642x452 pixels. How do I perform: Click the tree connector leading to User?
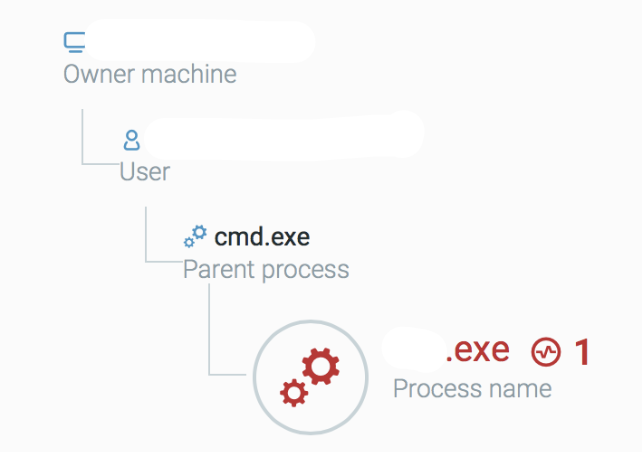[x=100, y=137]
